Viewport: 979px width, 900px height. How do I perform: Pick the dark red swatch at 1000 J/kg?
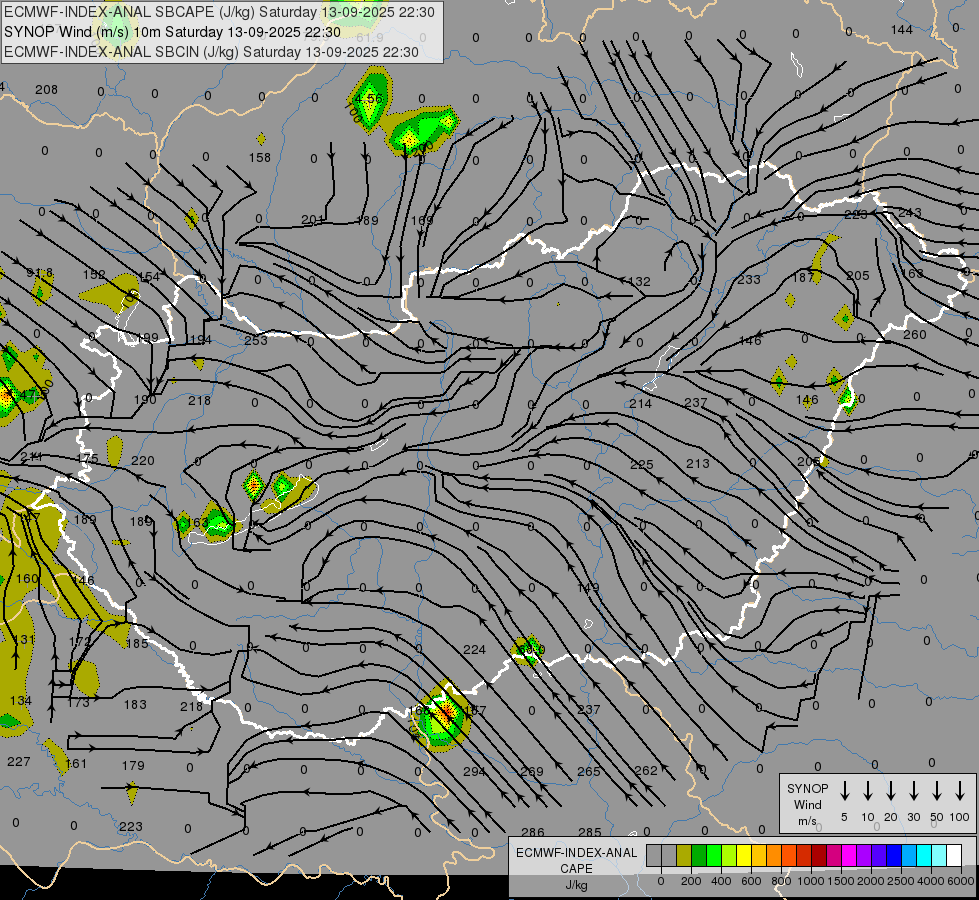[x=819, y=856]
